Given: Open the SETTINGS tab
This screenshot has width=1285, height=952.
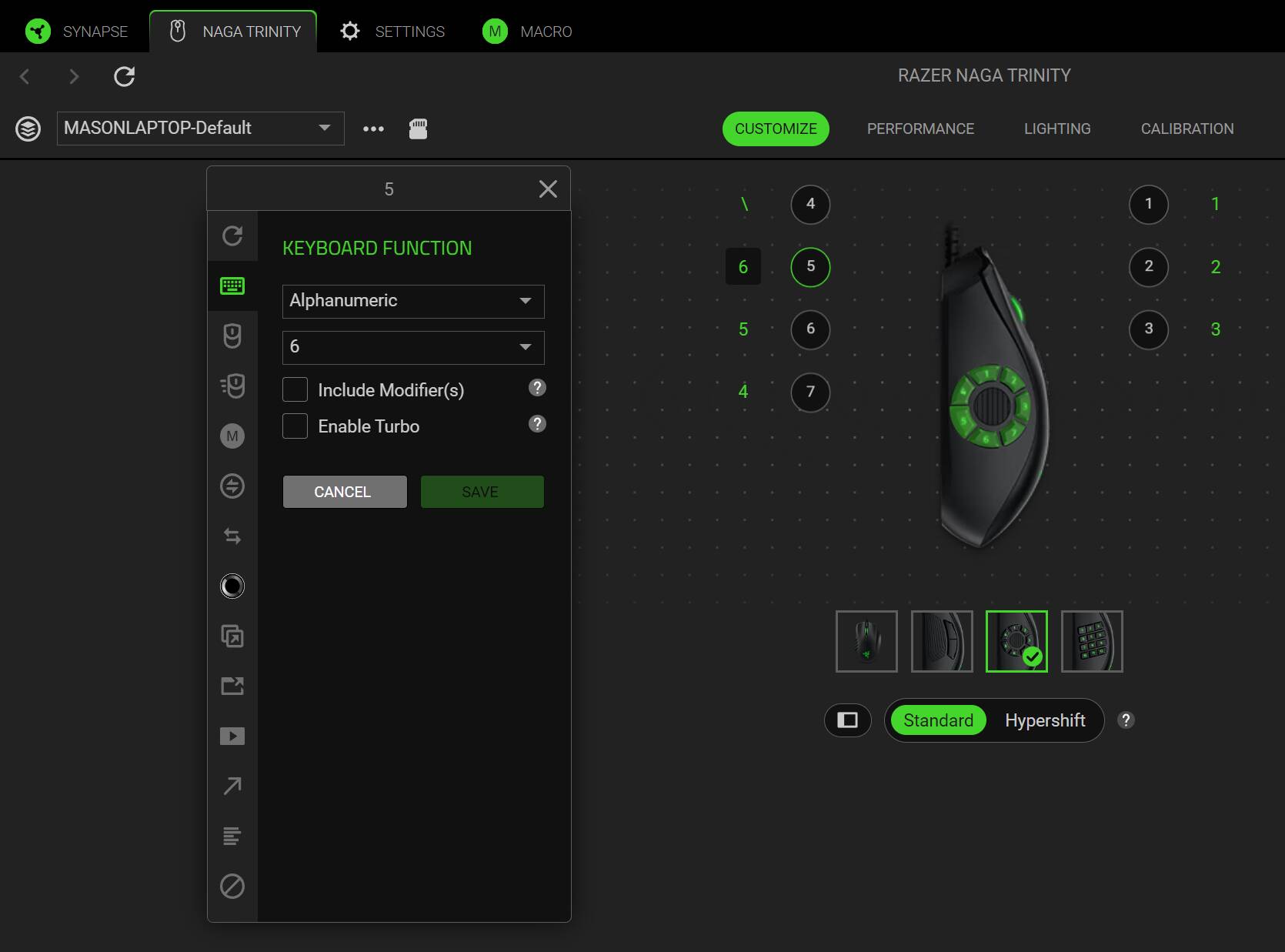Looking at the screenshot, I should (392, 32).
